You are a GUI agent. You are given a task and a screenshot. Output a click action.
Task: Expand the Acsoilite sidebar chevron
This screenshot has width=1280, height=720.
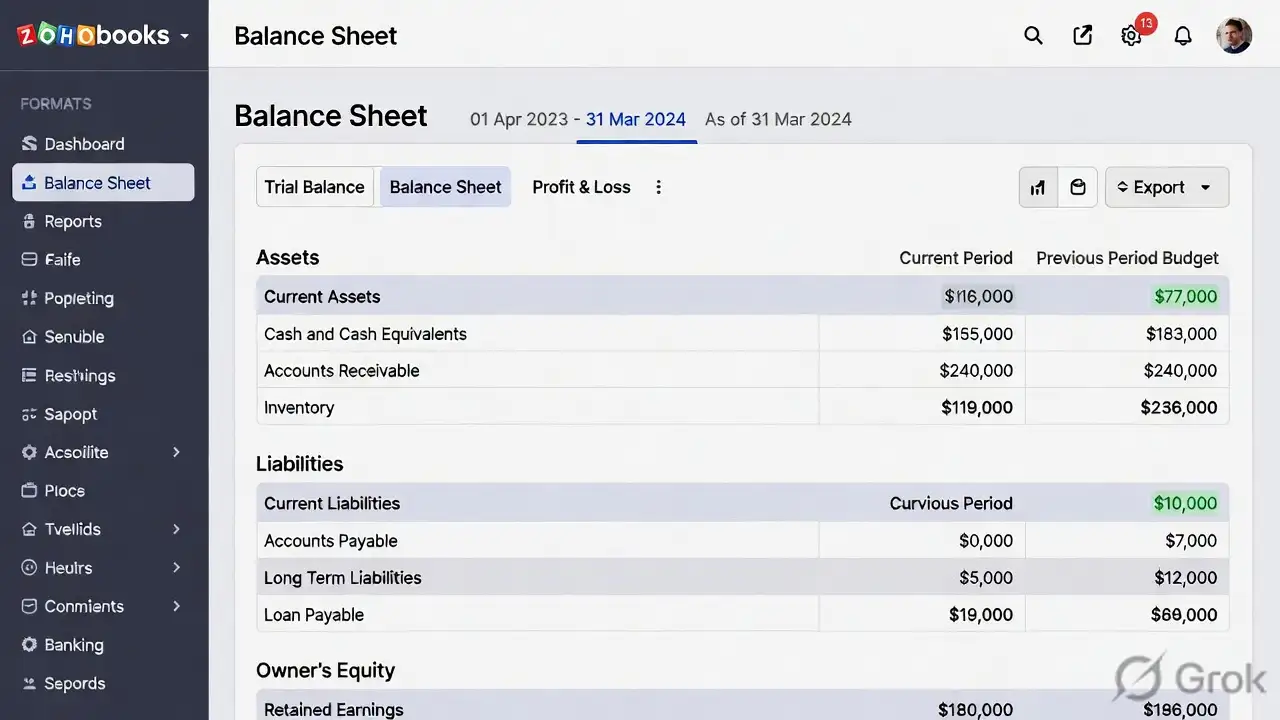176,452
